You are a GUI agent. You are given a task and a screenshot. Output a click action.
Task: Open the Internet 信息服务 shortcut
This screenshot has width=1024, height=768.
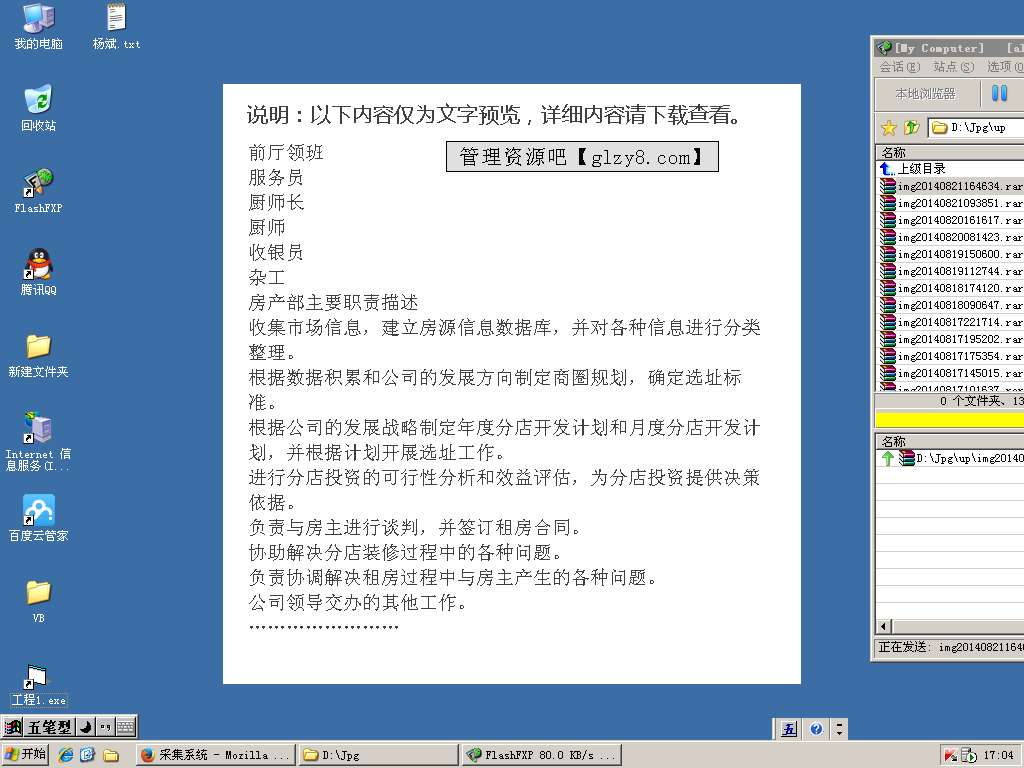coord(39,441)
